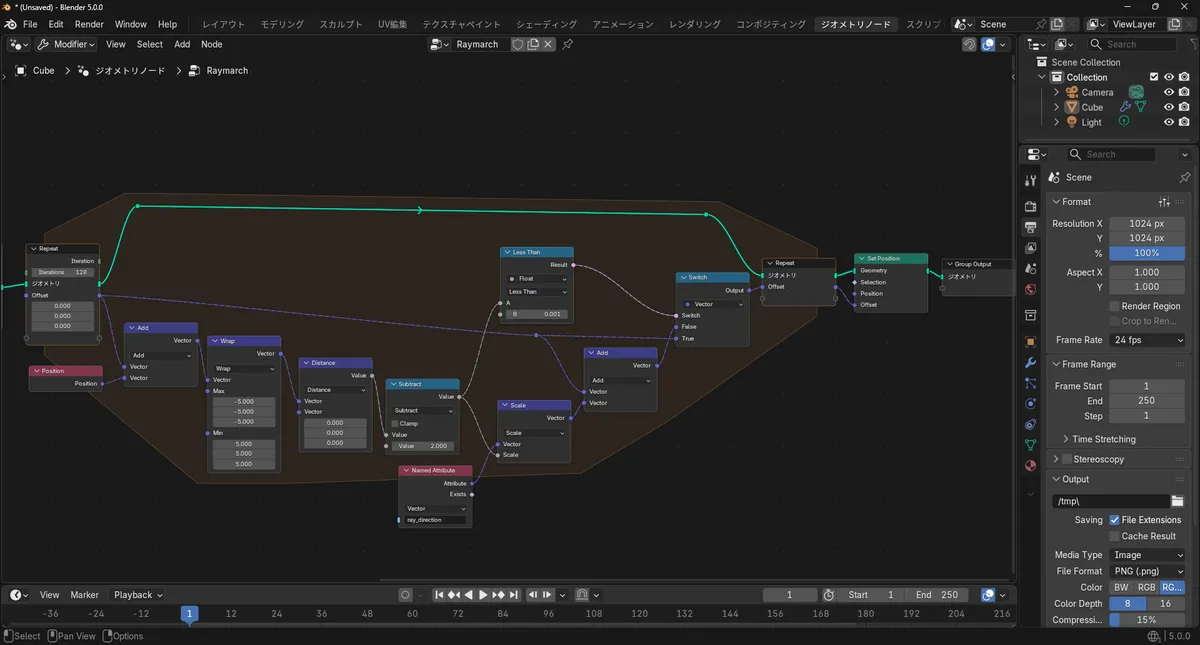Click the Camera object icon in outliner
The height and width of the screenshot is (645, 1200).
(1072, 92)
